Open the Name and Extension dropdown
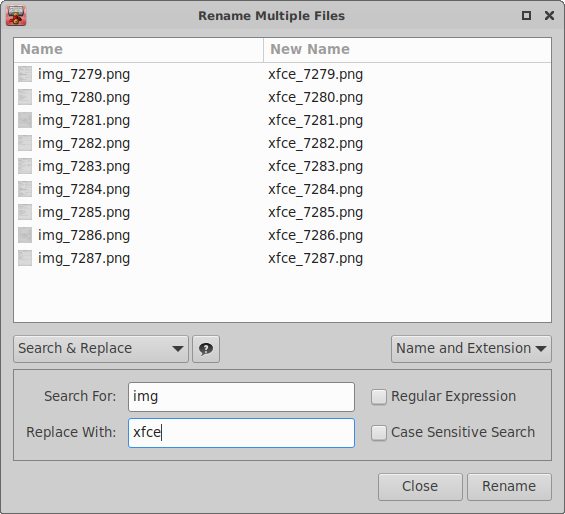The height and width of the screenshot is (514, 565). (x=471, y=349)
